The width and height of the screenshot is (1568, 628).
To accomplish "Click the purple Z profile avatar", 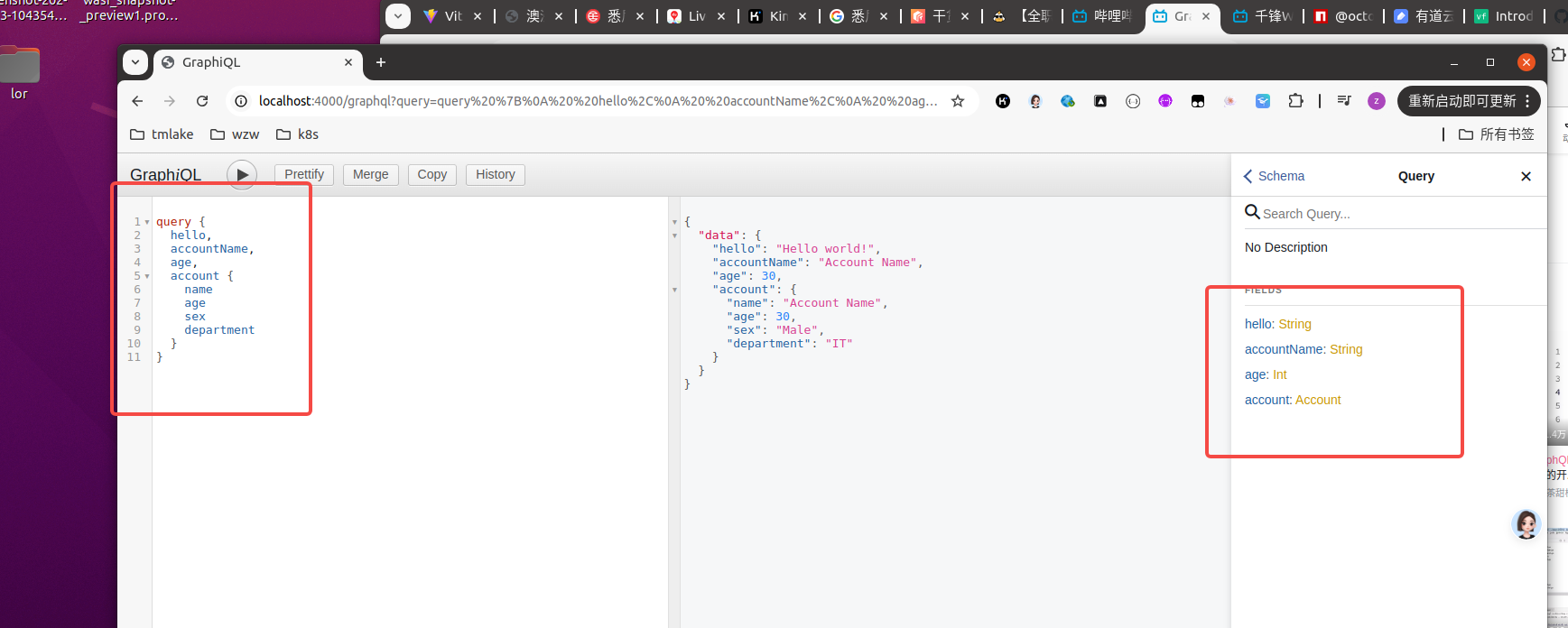I will click(x=1376, y=101).
